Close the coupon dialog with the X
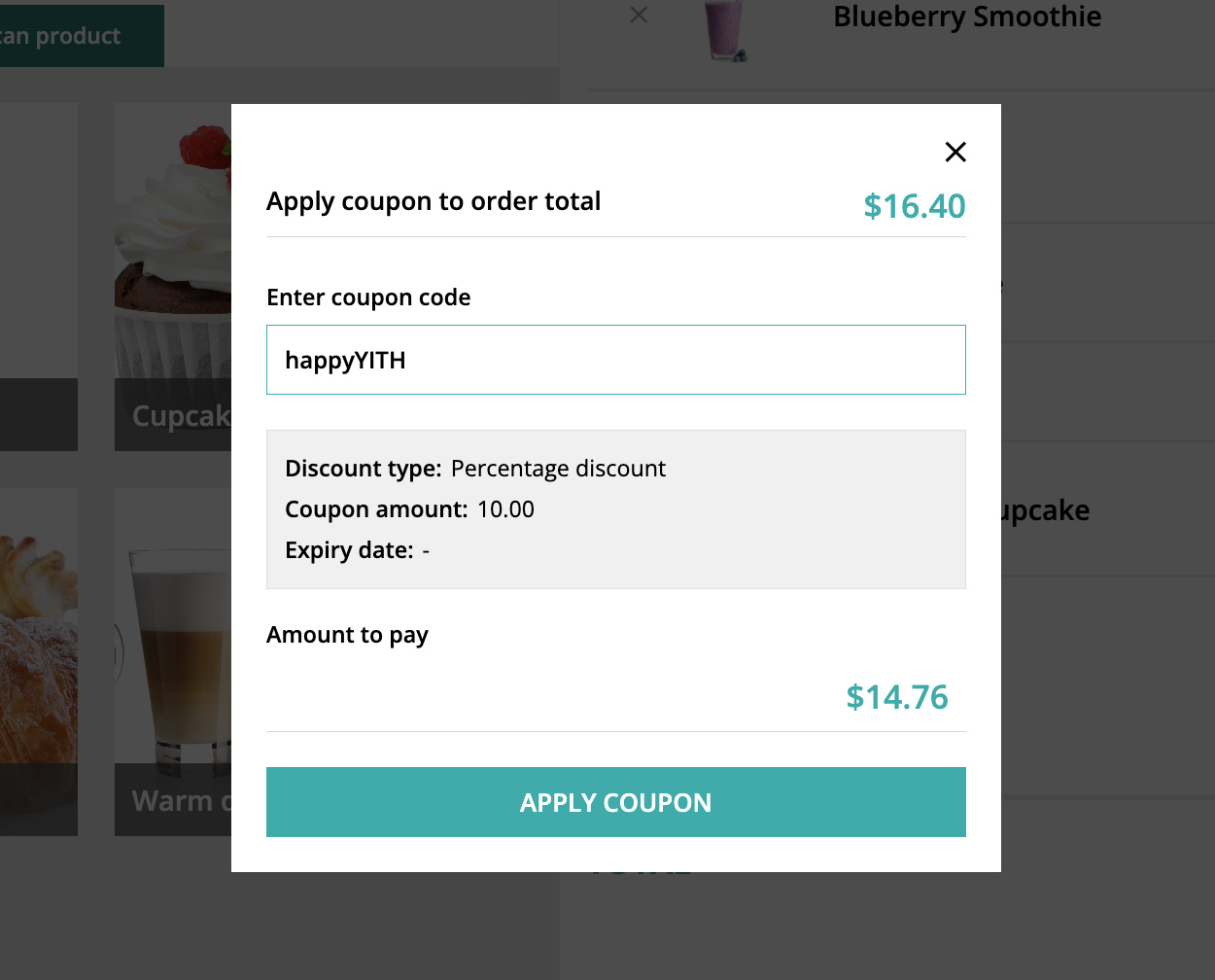Image resolution: width=1215 pixels, height=980 pixels. pyautogui.click(x=955, y=152)
